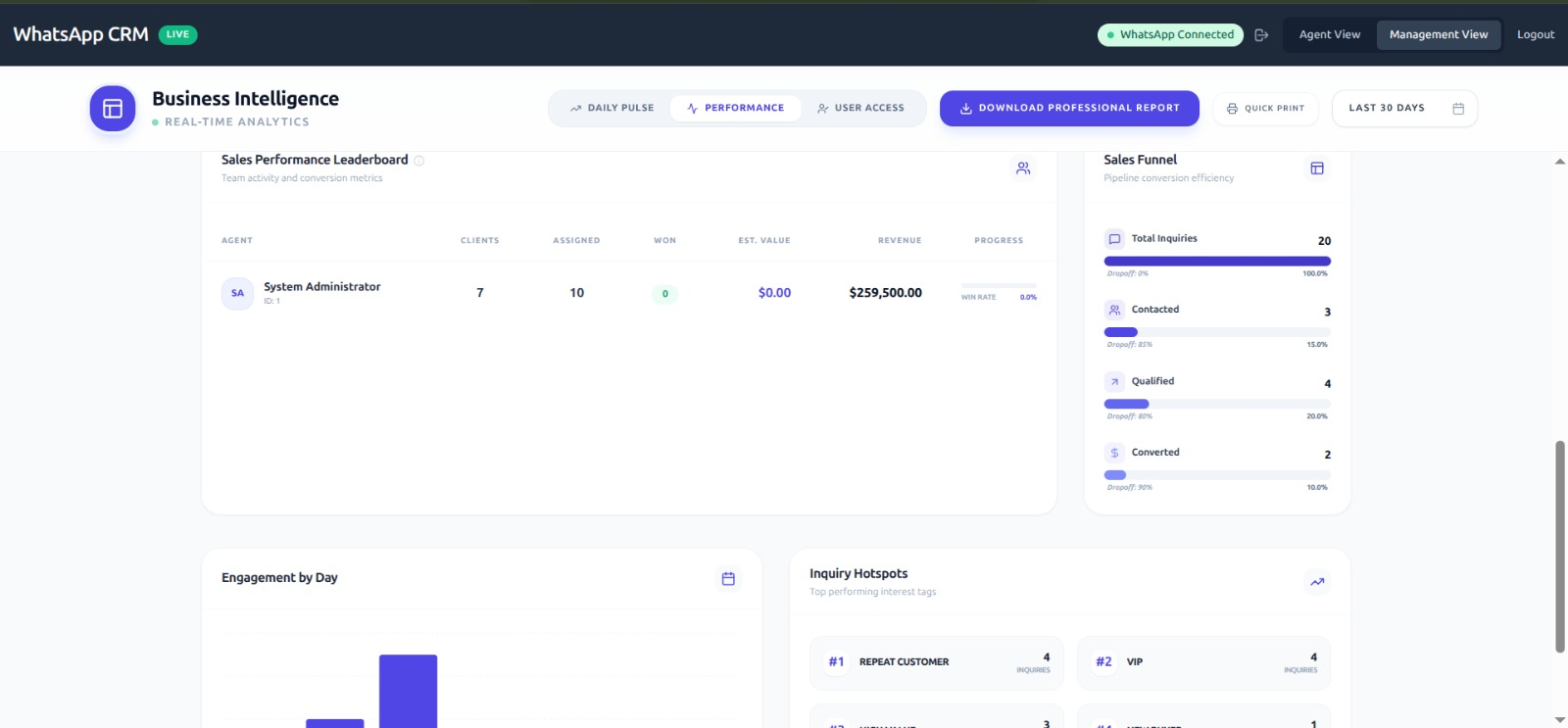Click the CLIENTS column header
The image size is (1568, 728).
coord(480,241)
